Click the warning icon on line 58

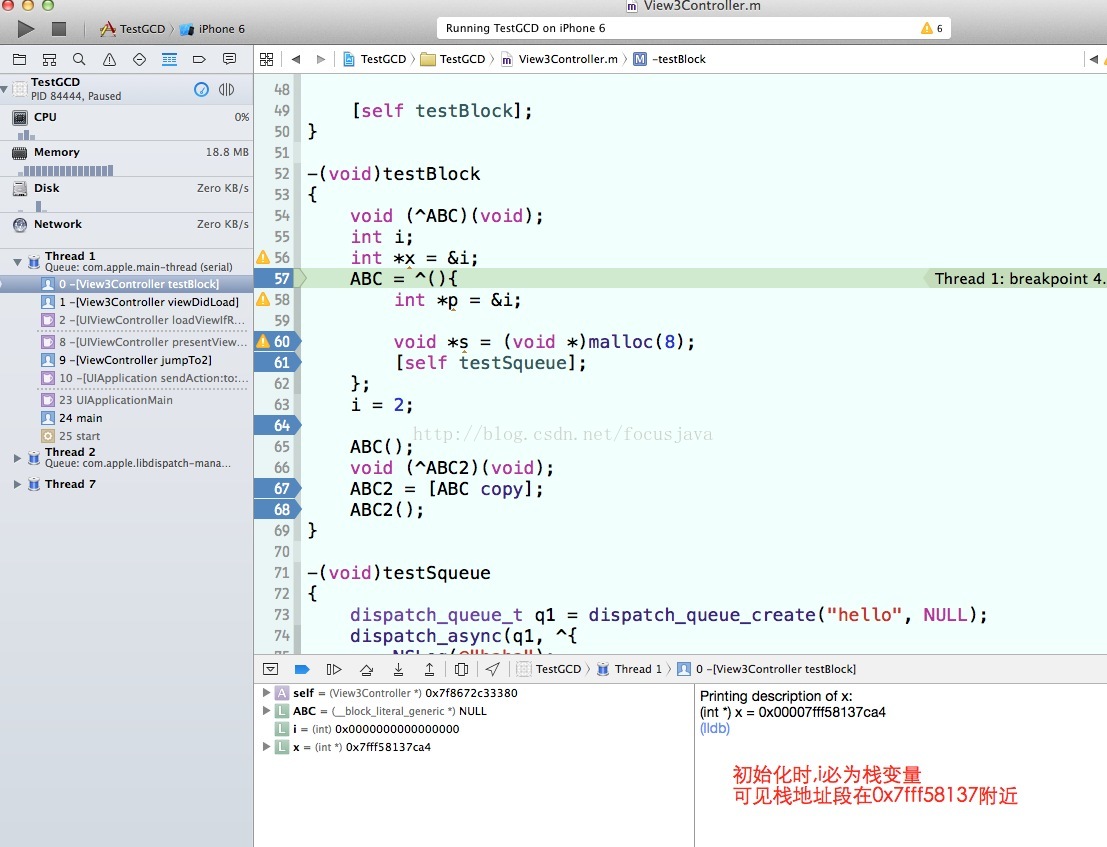(x=263, y=299)
